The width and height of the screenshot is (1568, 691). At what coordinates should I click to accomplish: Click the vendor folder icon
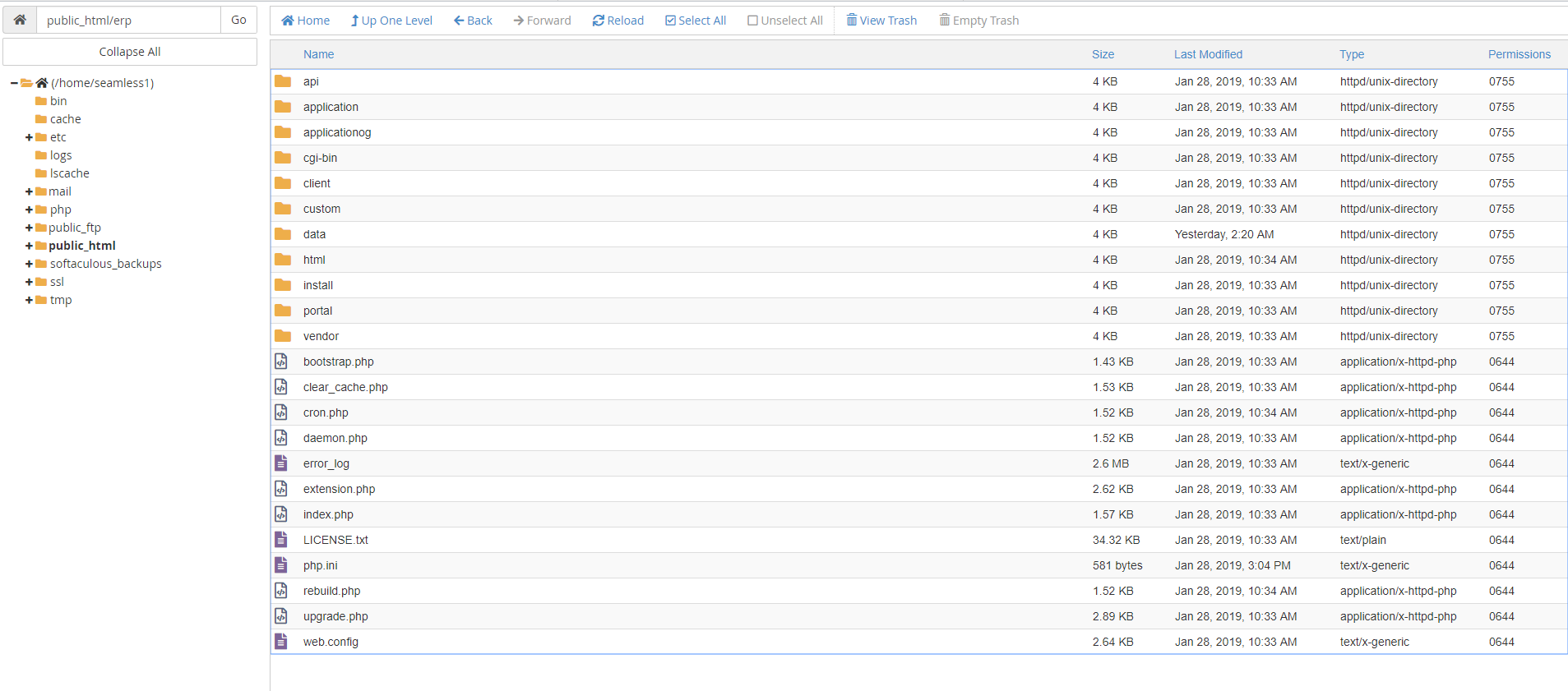coord(283,336)
